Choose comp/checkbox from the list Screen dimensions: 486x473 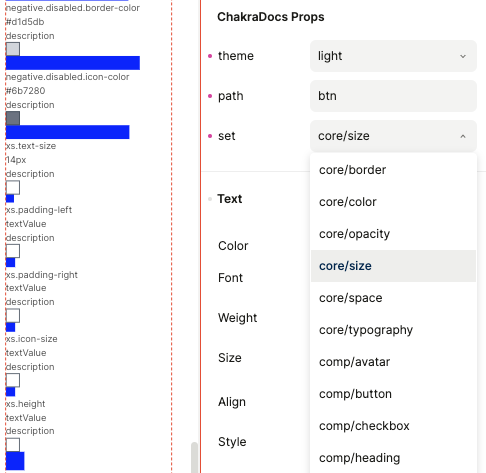click(393, 426)
